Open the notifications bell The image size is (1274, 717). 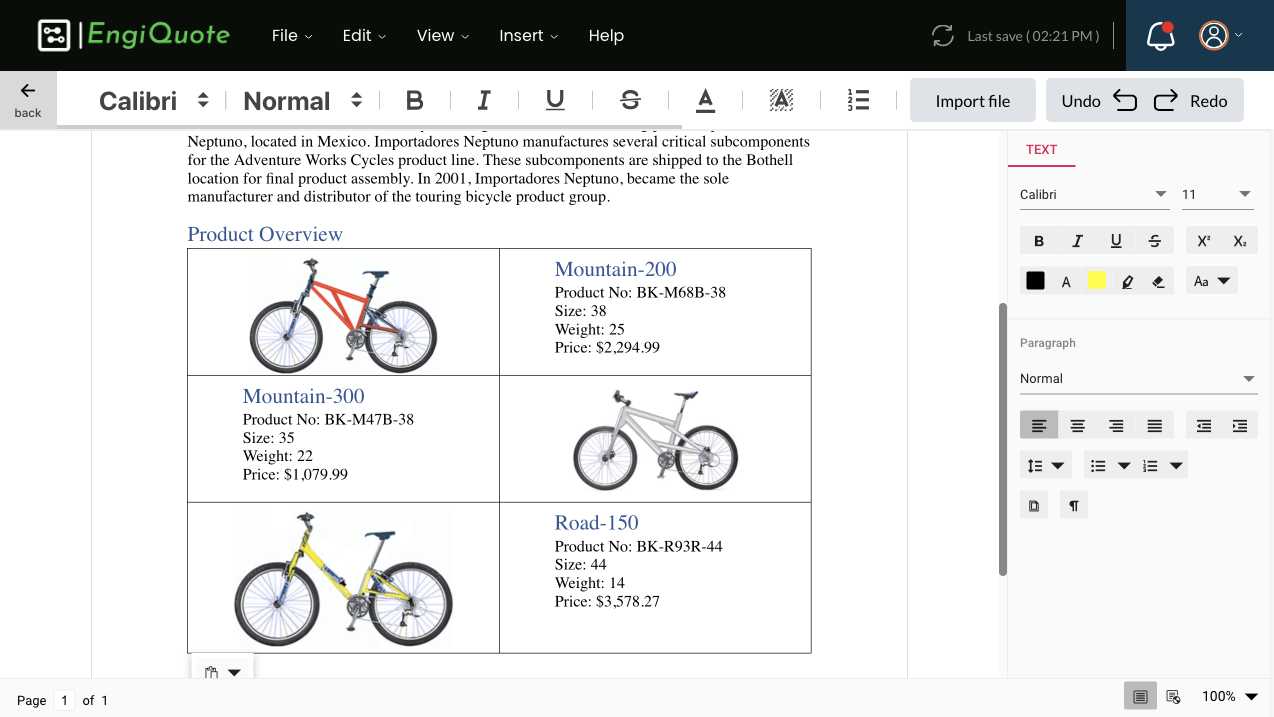tap(1160, 36)
